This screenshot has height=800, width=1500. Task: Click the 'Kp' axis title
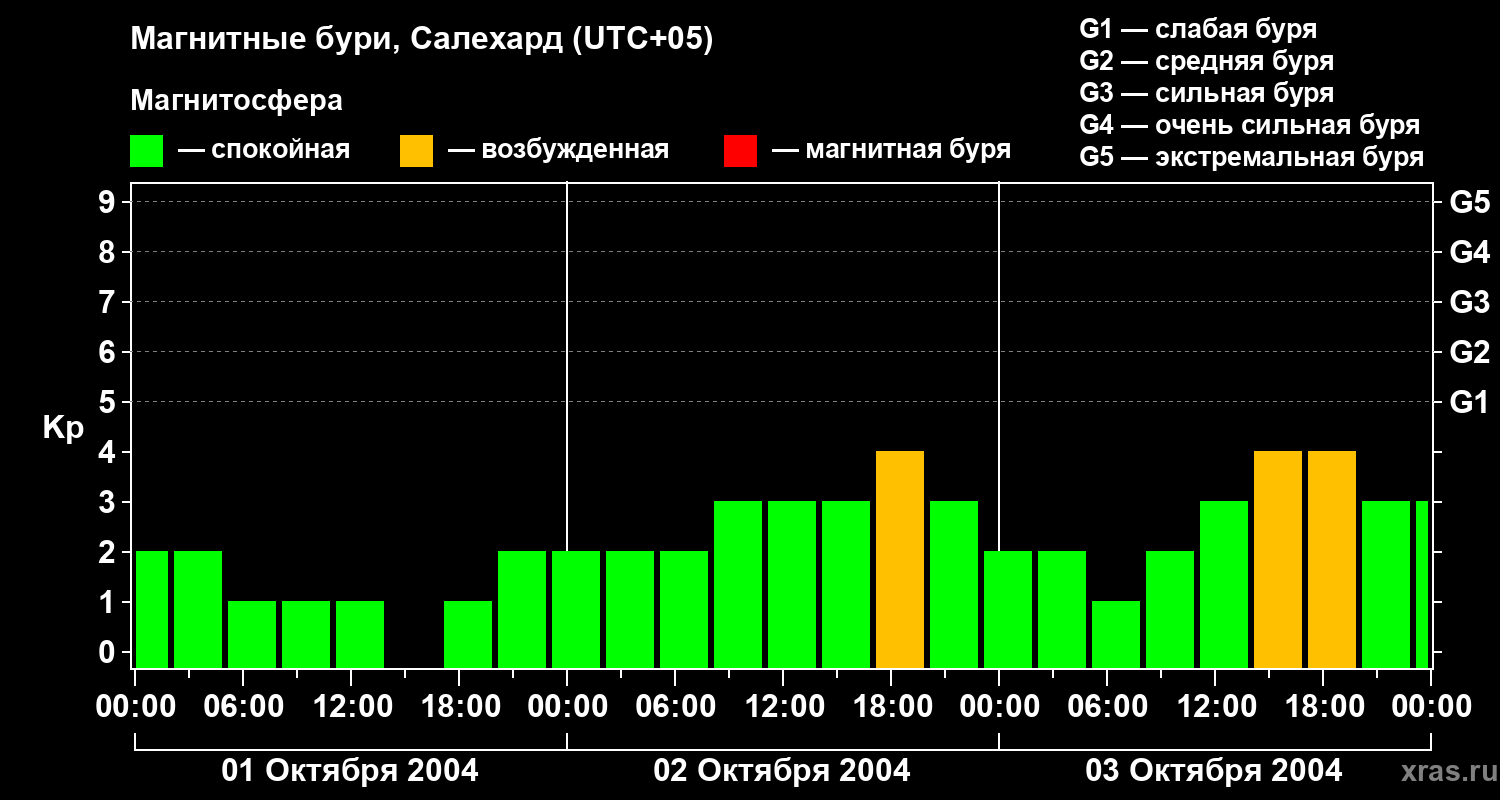(63, 428)
